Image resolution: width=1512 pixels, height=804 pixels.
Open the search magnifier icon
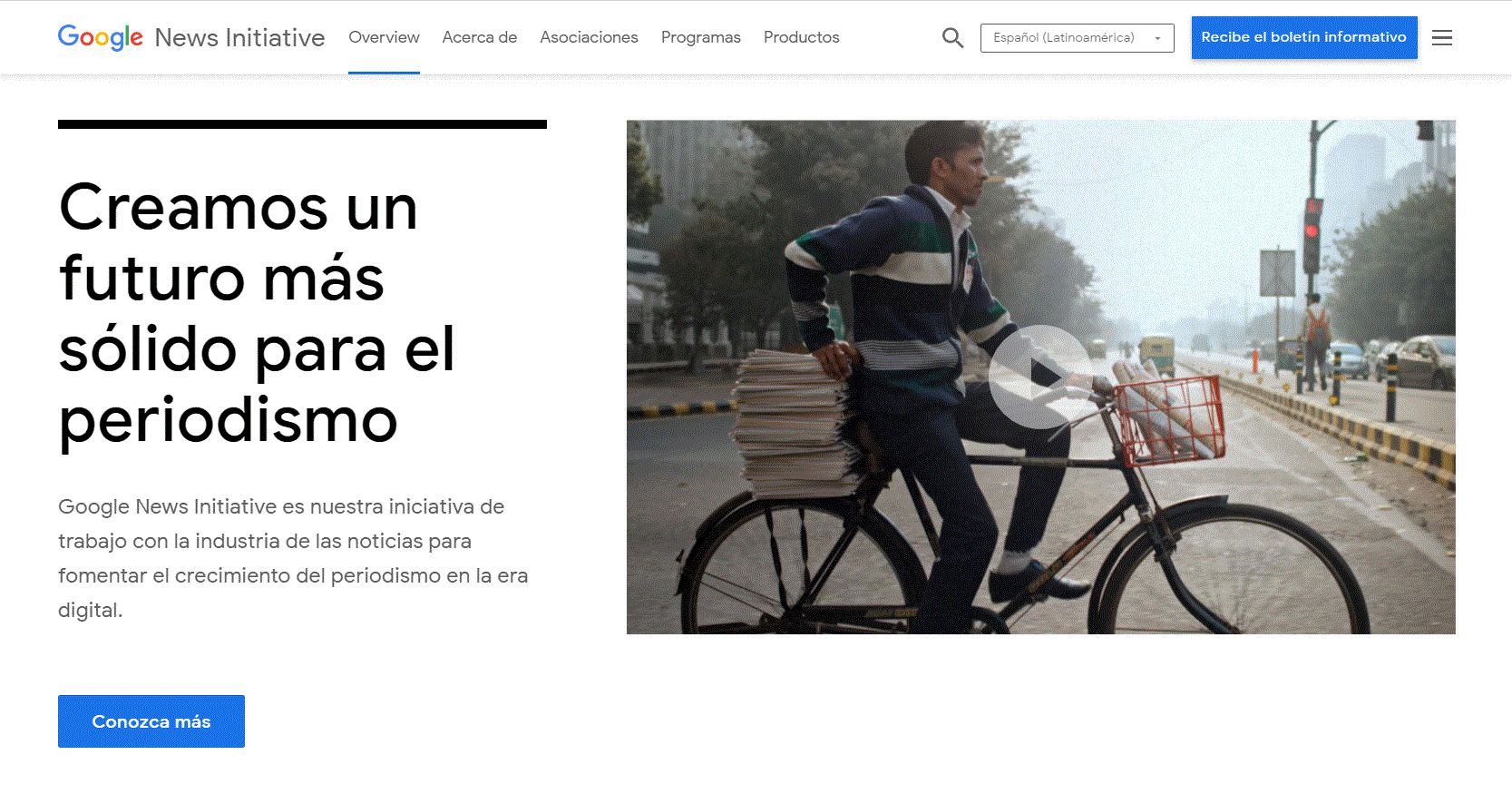pos(952,38)
